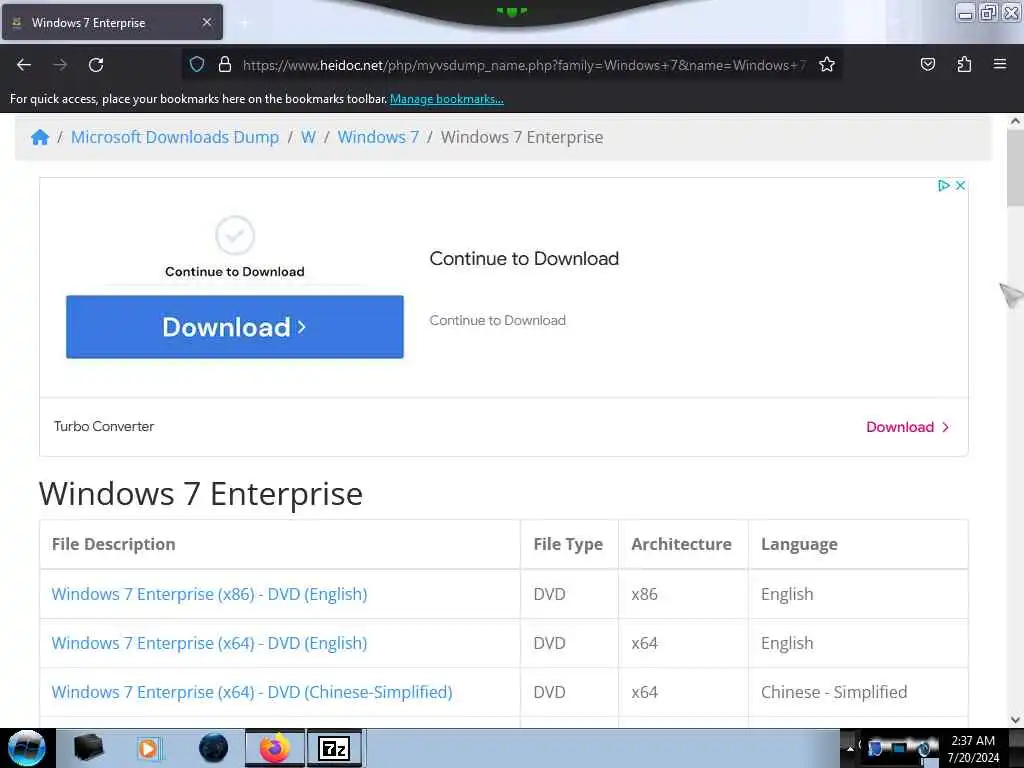Open Microsoft Downloads Dump breadcrumb
This screenshot has width=1024, height=768.
(x=175, y=137)
